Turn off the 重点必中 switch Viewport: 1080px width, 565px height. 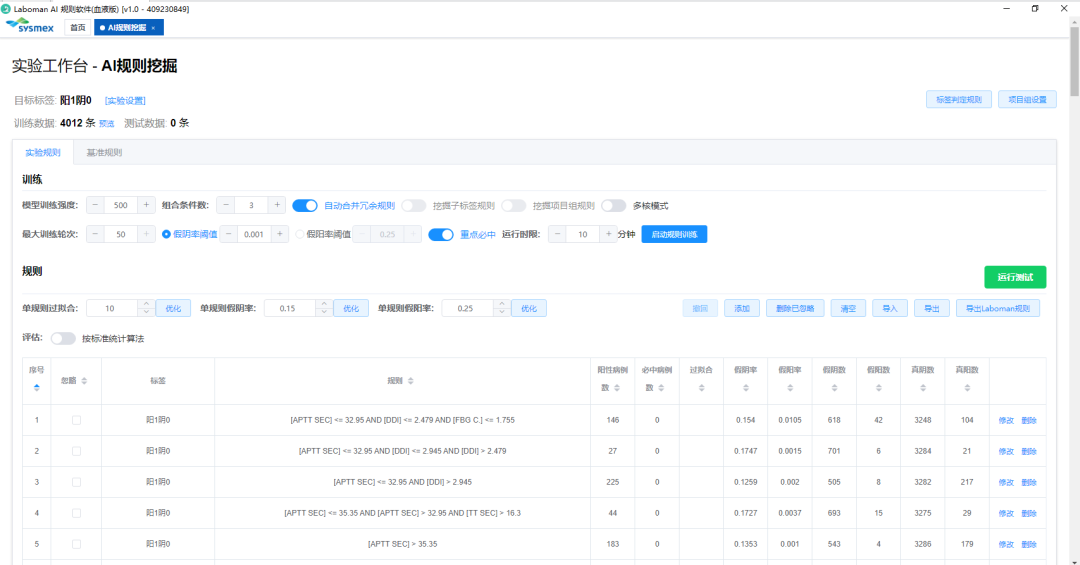(x=441, y=234)
